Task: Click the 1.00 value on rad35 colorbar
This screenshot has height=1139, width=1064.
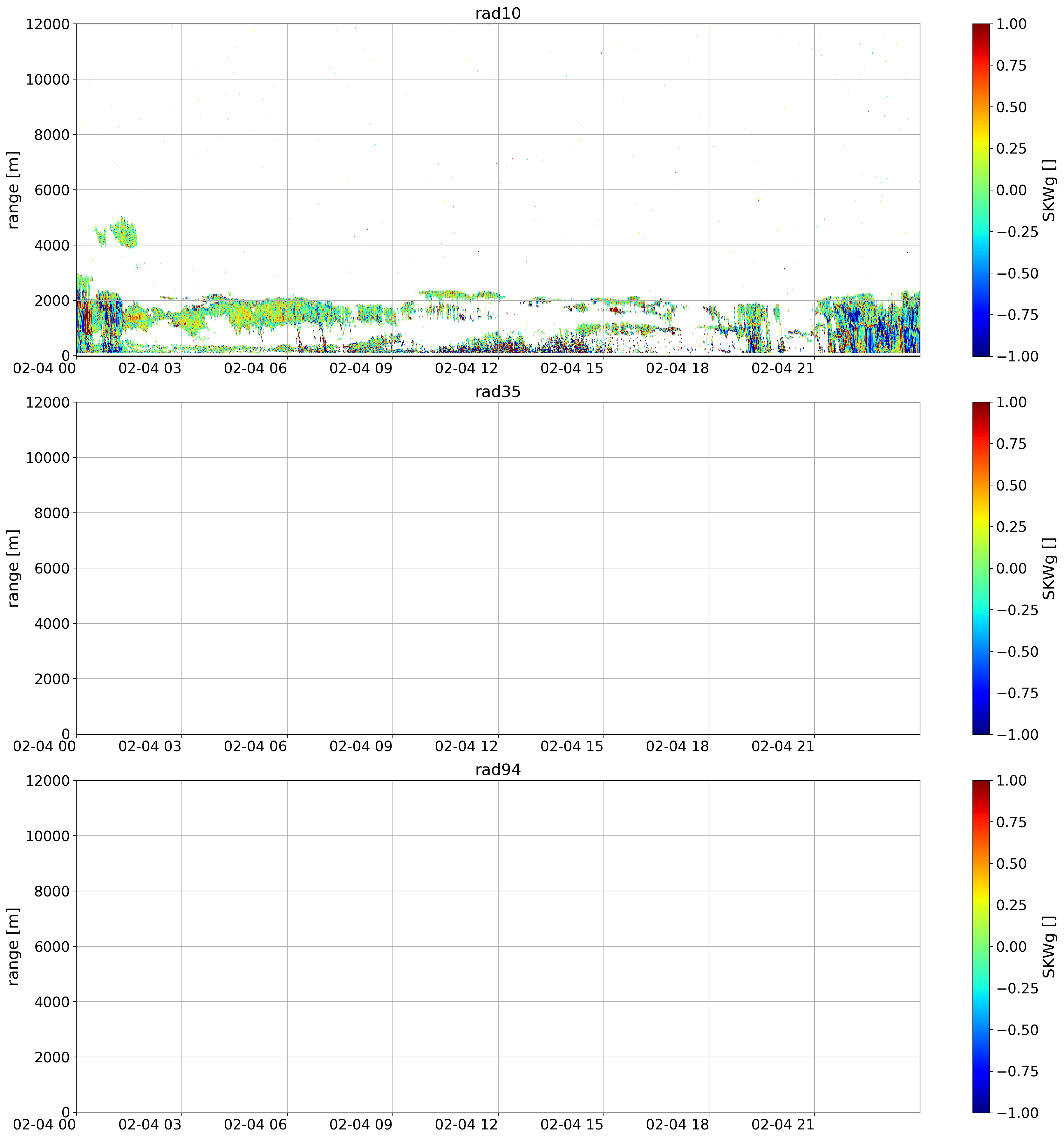Action: coord(1011,402)
